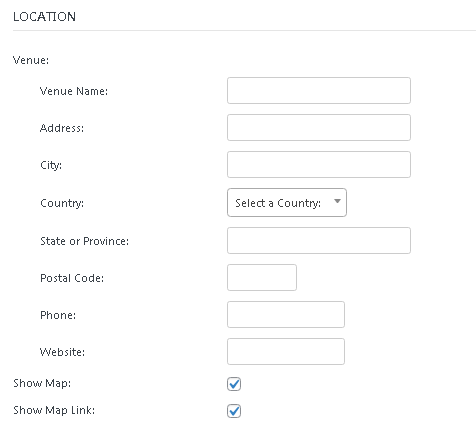476x428 pixels.
Task: Click the Show Map Link label
Action: [54, 410]
